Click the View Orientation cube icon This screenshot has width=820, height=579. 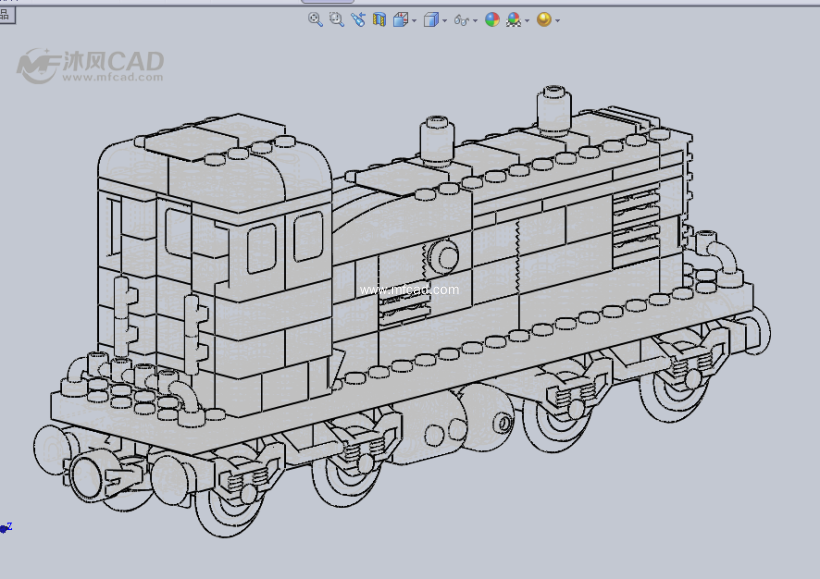pos(400,19)
